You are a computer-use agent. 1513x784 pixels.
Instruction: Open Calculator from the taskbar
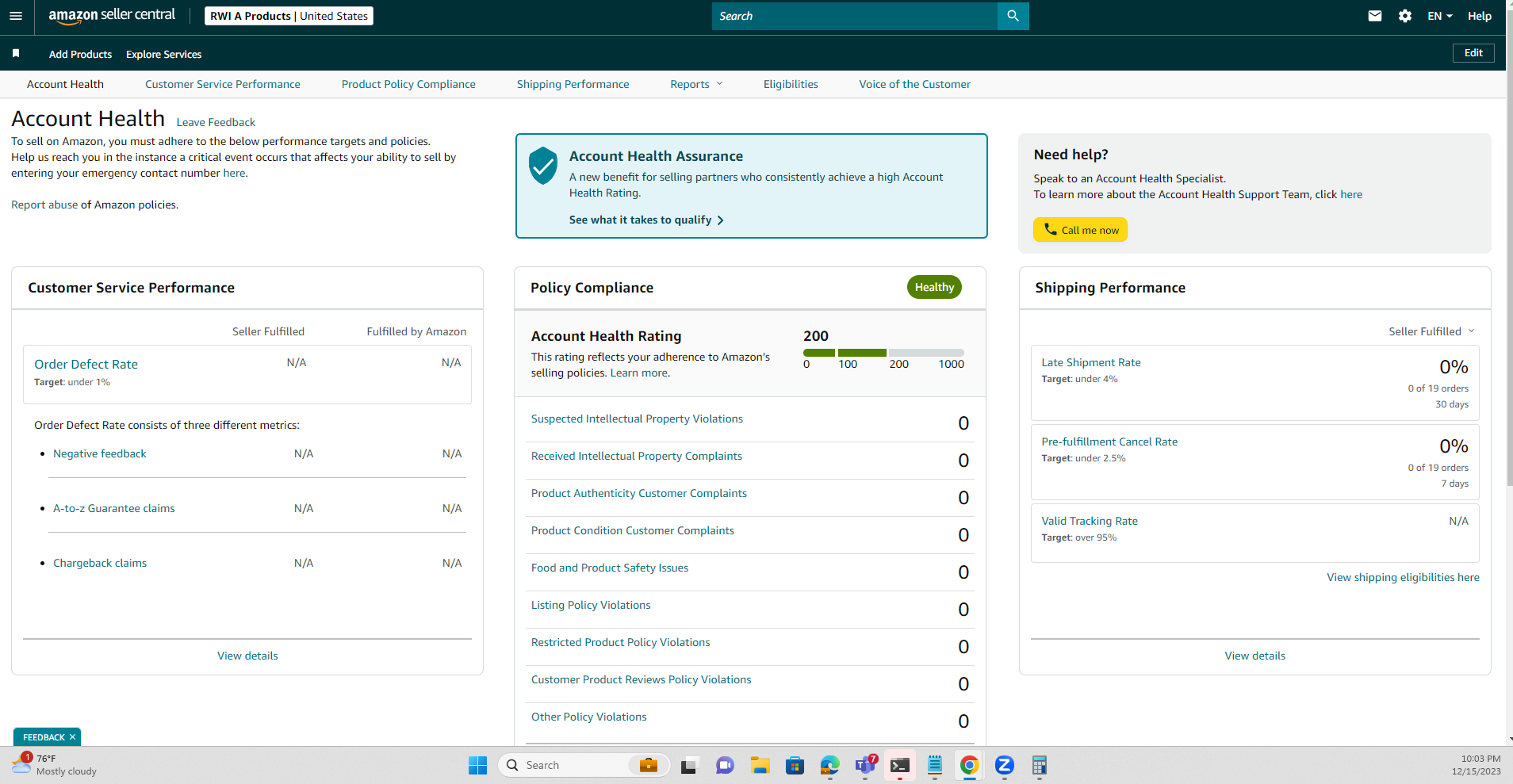click(x=1040, y=765)
